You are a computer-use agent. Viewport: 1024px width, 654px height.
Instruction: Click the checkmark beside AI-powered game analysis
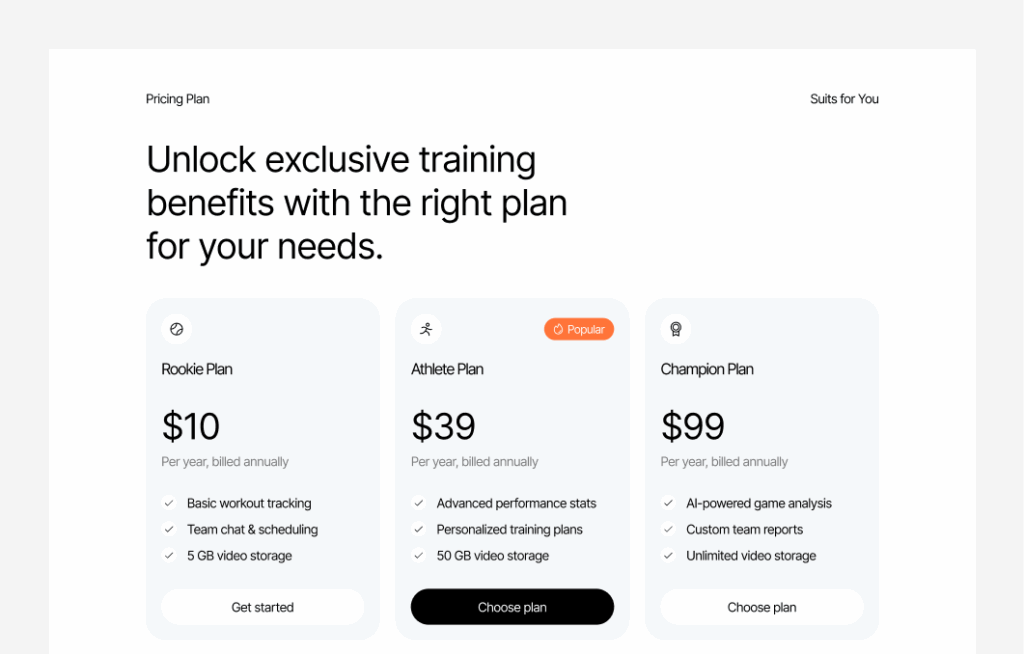coord(669,503)
